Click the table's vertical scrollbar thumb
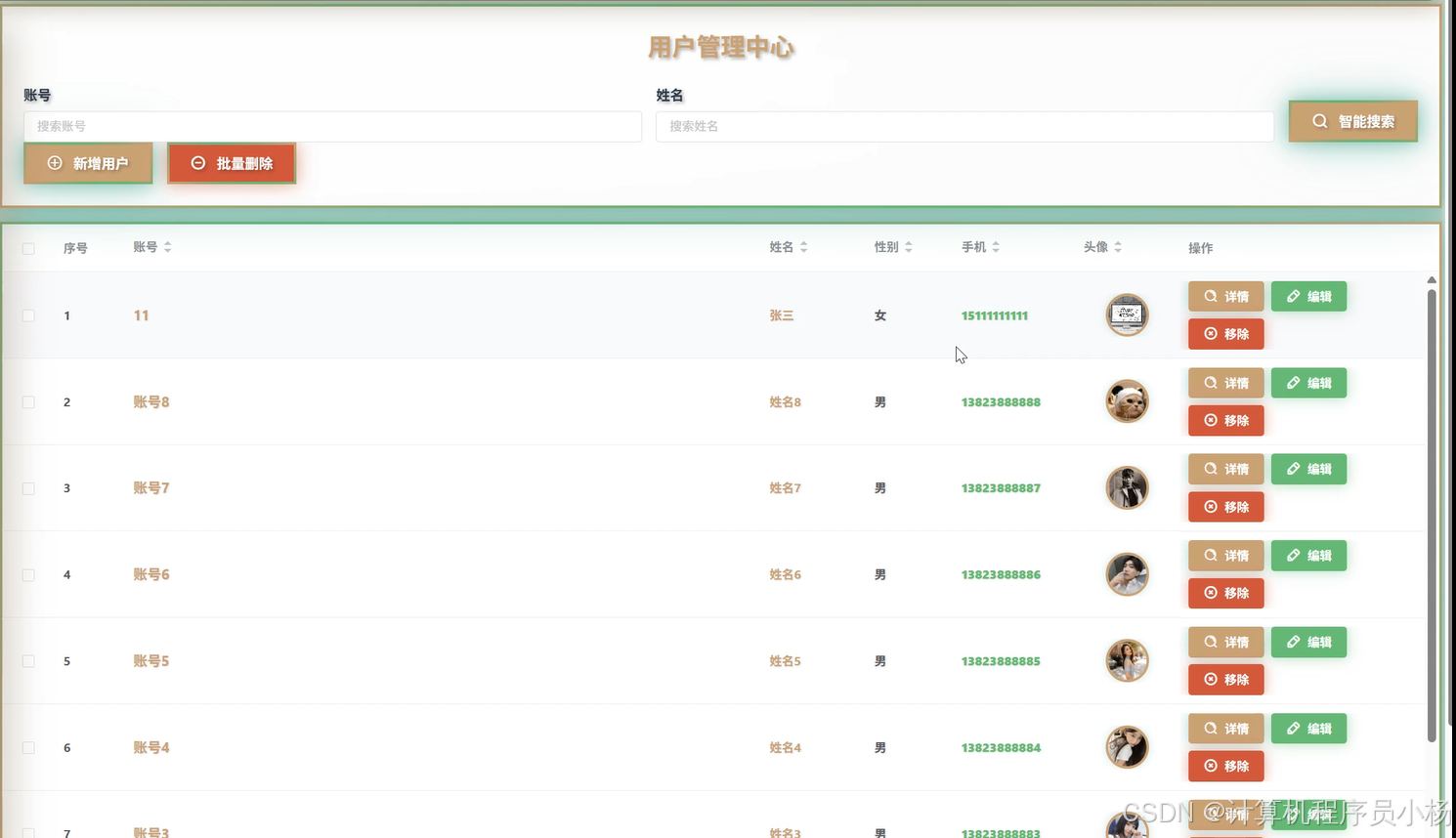This screenshot has width=1456, height=838. coord(1432,516)
